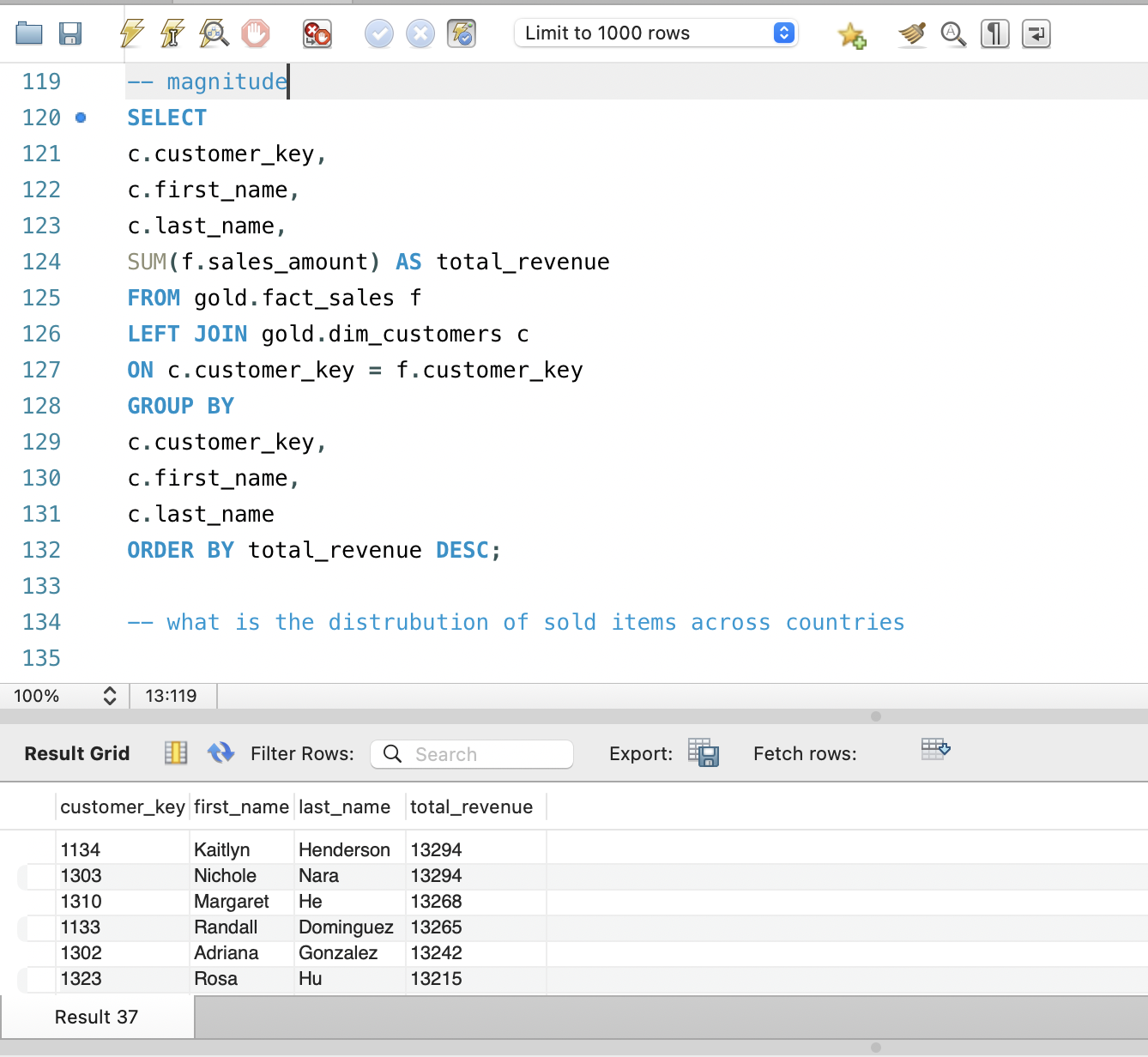Execute the query with the lightning bolt icon

tap(131, 34)
